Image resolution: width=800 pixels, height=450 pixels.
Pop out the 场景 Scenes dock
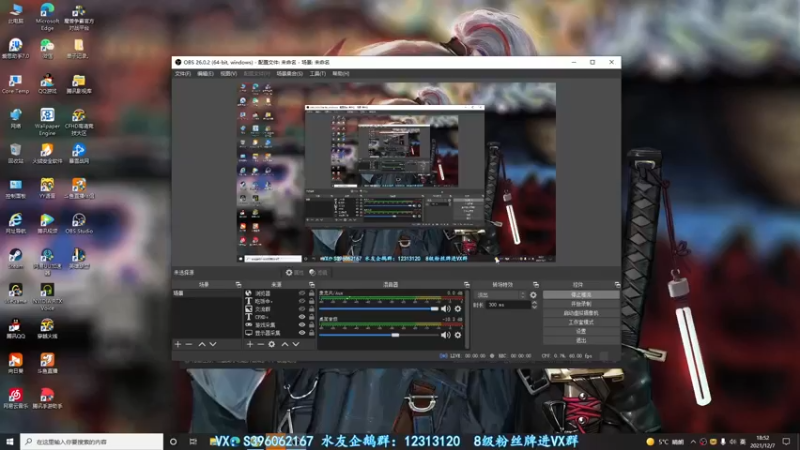tap(238, 285)
